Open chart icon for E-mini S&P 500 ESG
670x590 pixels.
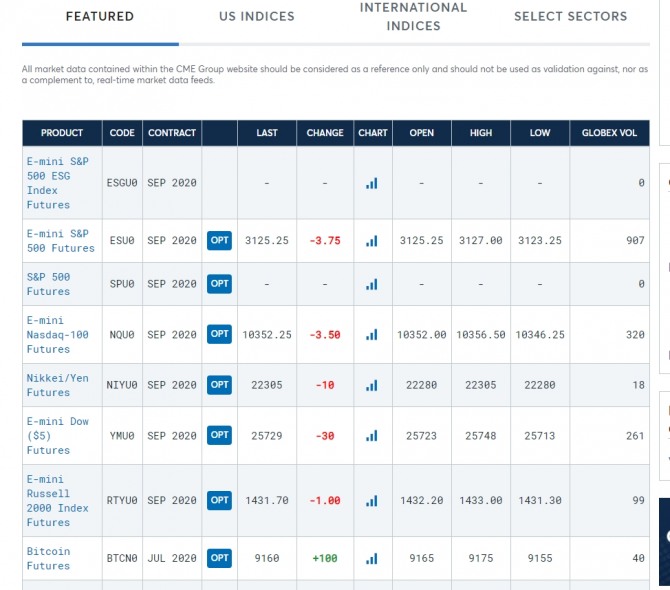pyautogui.click(x=372, y=183)
